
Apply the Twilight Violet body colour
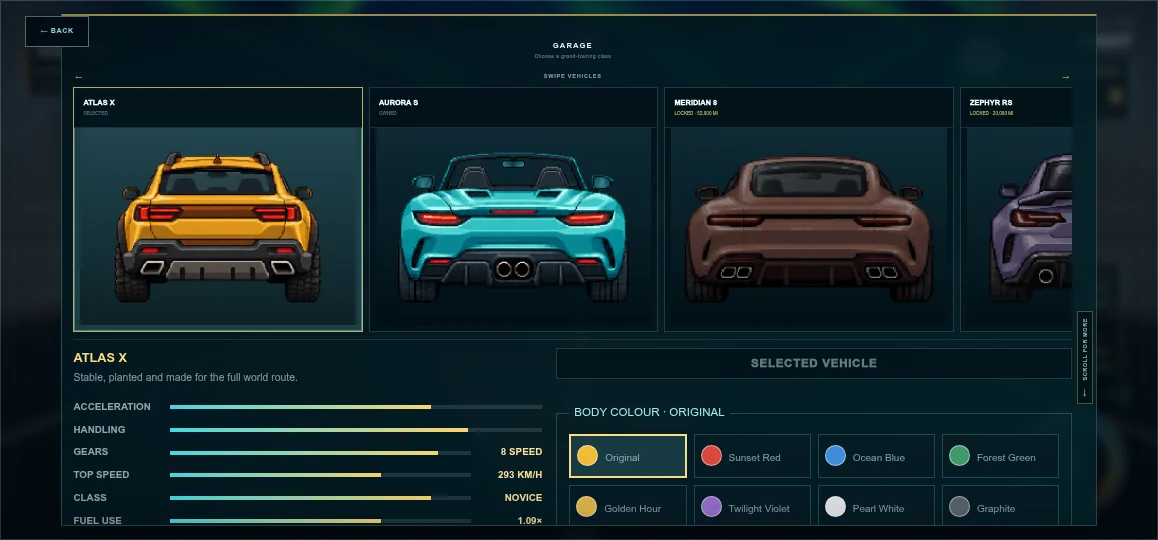752,506
